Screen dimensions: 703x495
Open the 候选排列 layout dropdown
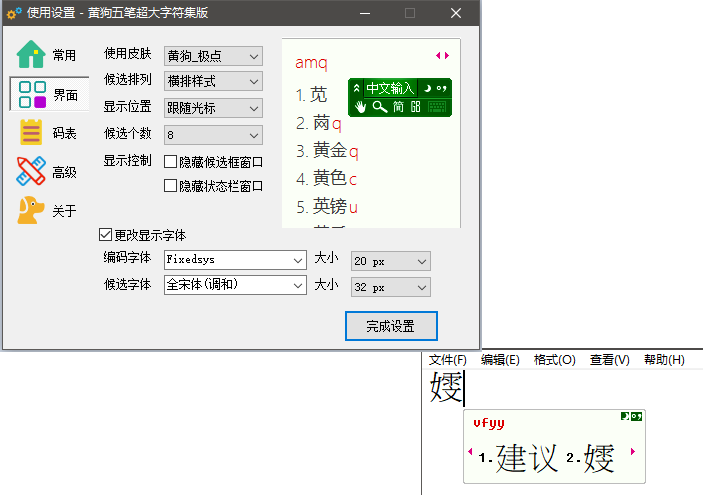[213, 81]
